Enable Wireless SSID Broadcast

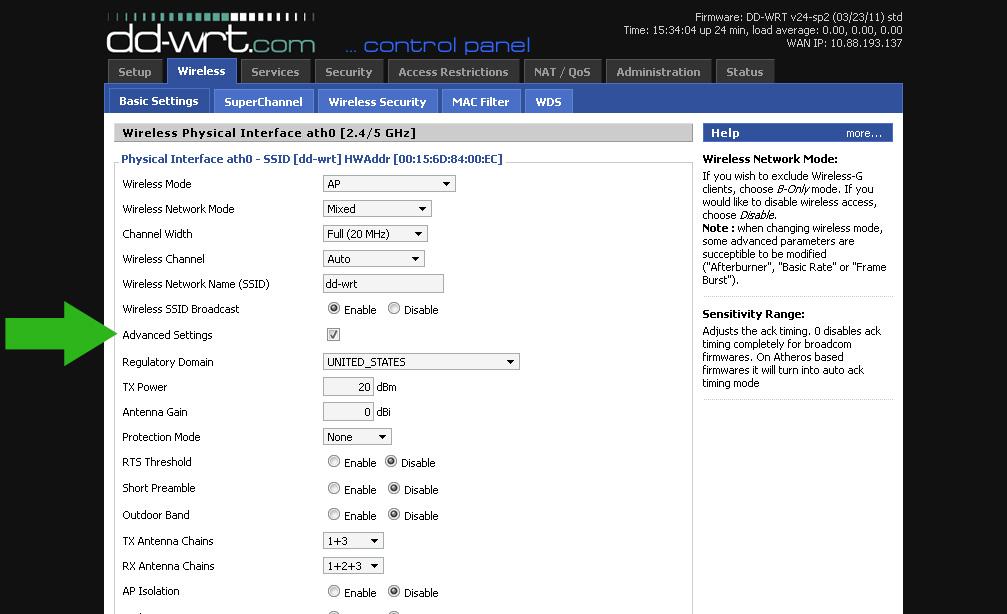click(x=334, y=308)
